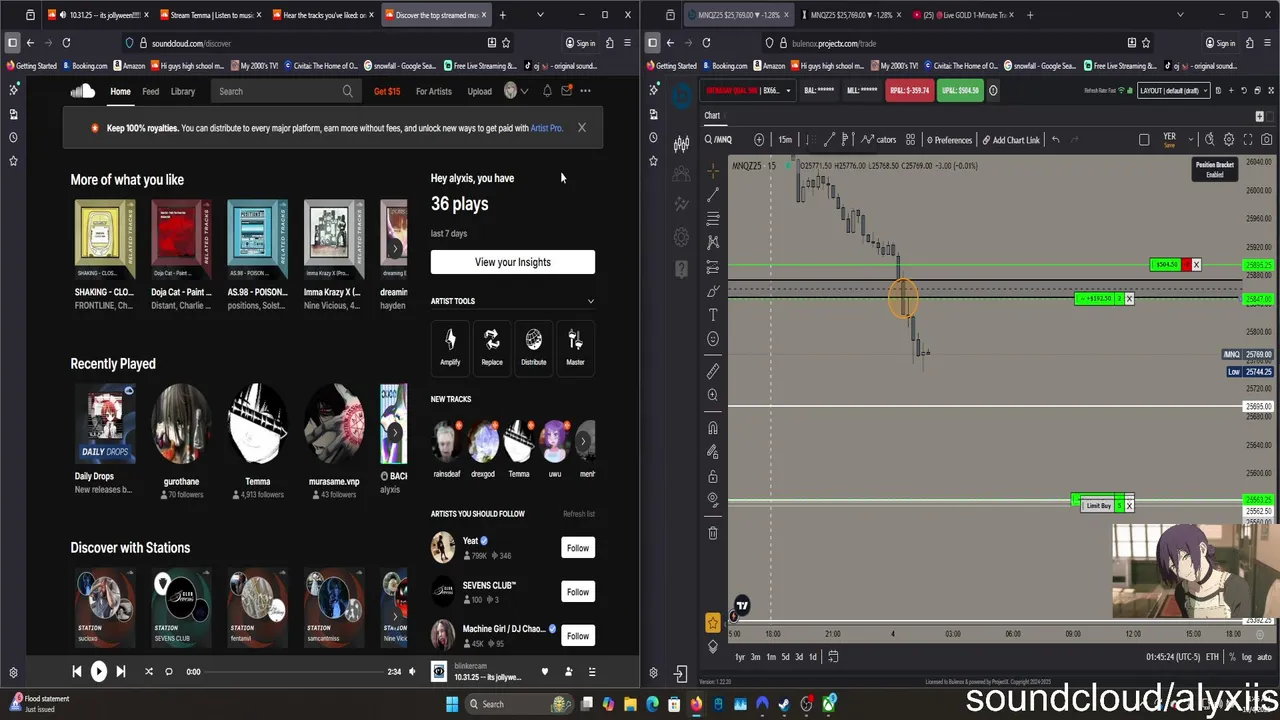Viewport: 1280px width, 720px height.
Task: Select the trend line drawing tool
Action: pos(713,194)
